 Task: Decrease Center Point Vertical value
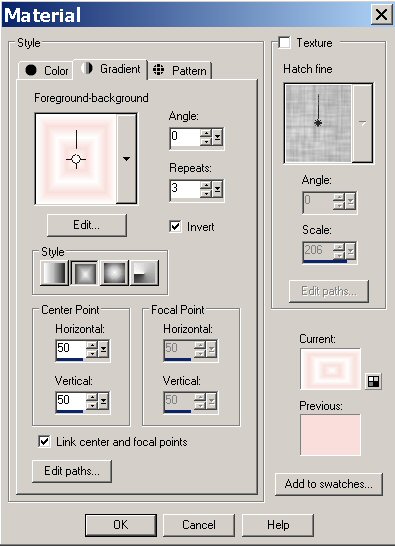click(x=92, y=406)
